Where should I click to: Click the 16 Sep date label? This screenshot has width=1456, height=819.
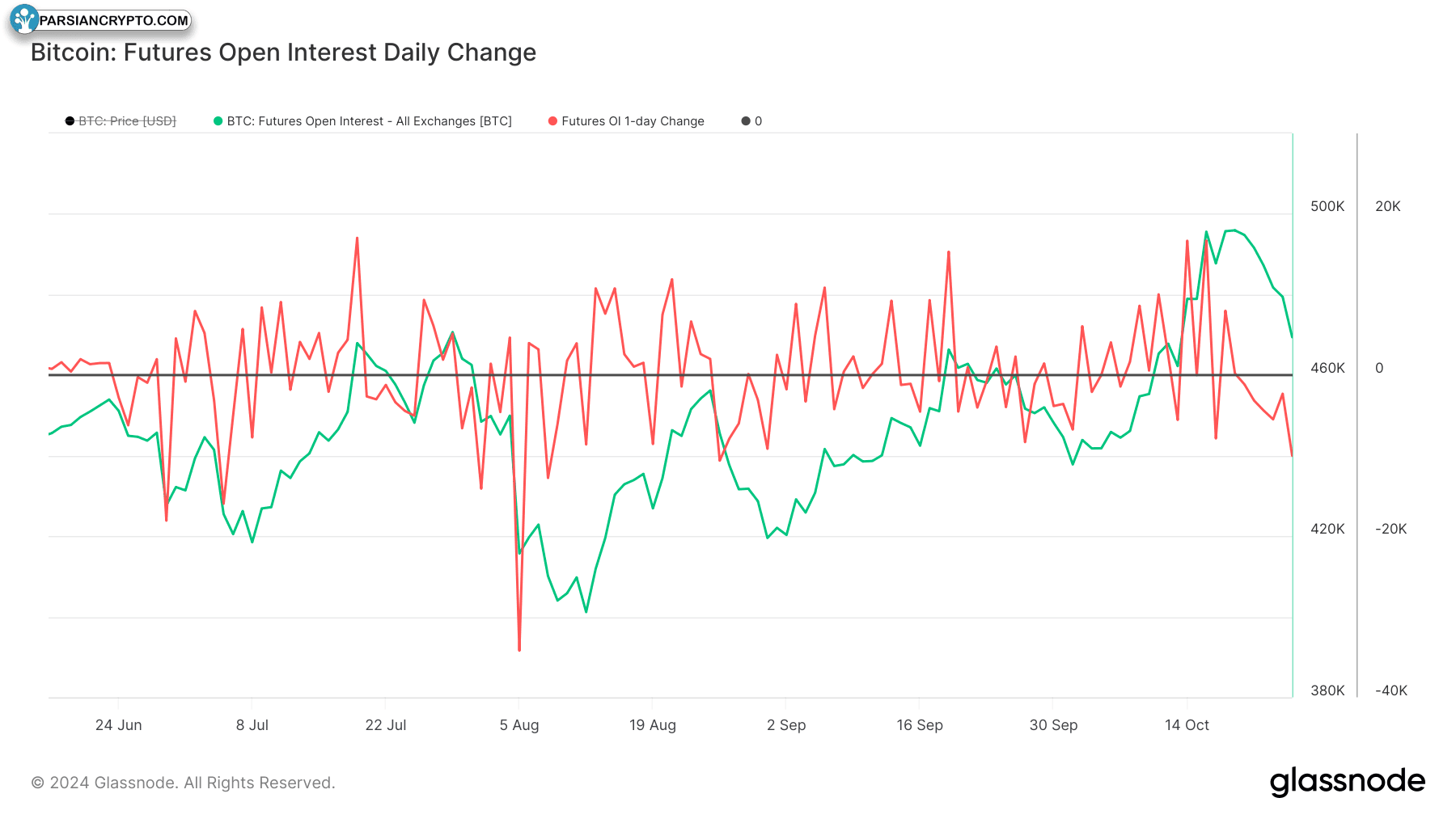[920, 725]
